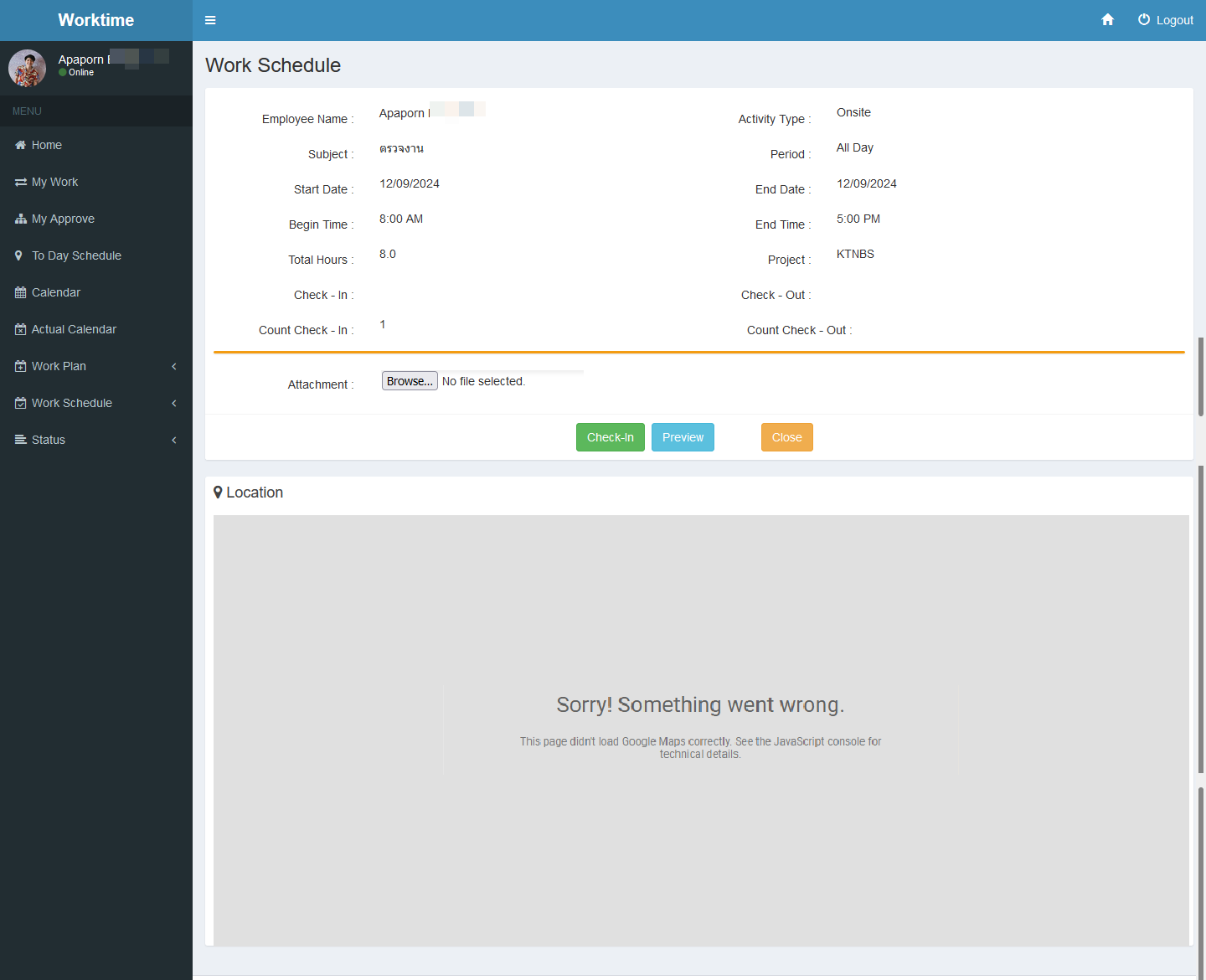Screen dimensions: 1206x980
Task: Open the Status menu
Action: tap(96, 440)
